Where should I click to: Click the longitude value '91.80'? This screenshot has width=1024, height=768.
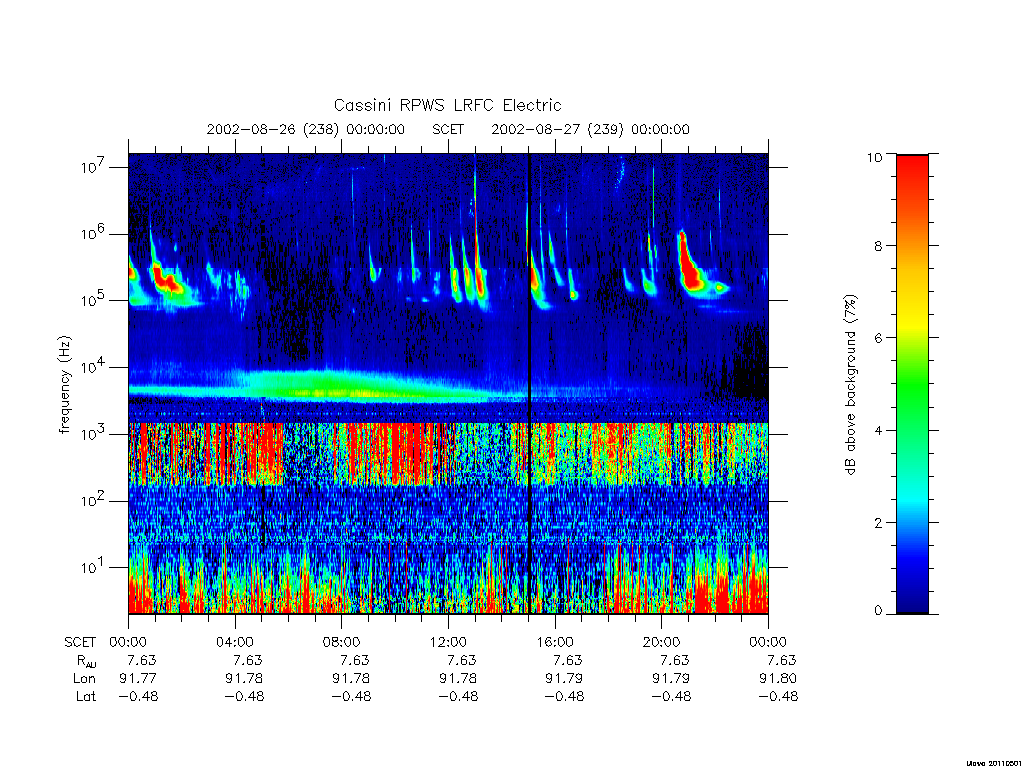tap(778, 679)
